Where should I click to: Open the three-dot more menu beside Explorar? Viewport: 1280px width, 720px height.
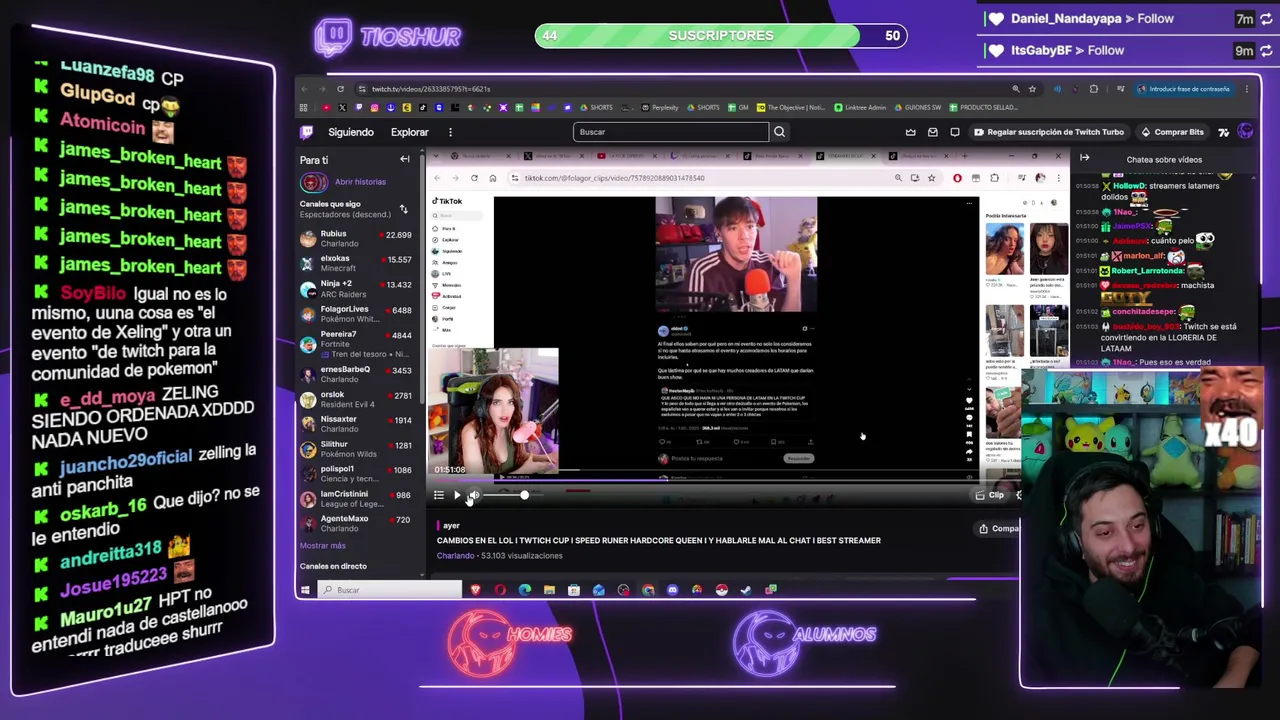(450, 132)
